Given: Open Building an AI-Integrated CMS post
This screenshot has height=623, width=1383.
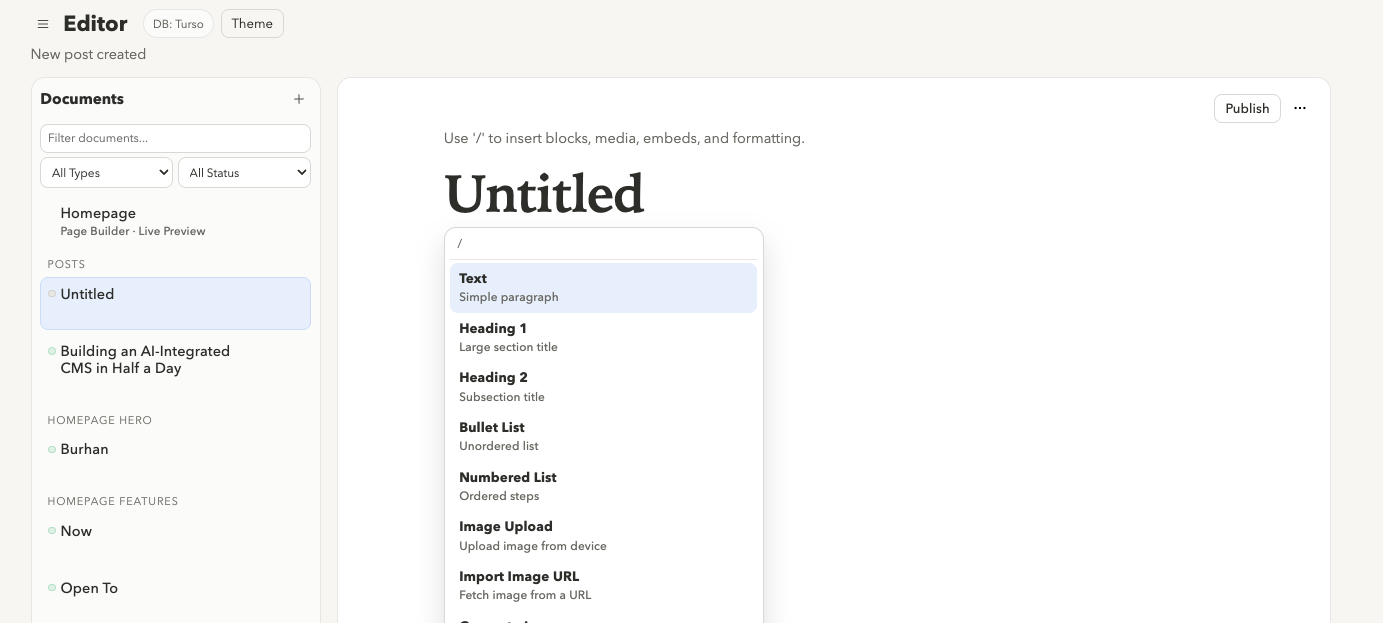Looking at the screenshot, I should (145, 359).
